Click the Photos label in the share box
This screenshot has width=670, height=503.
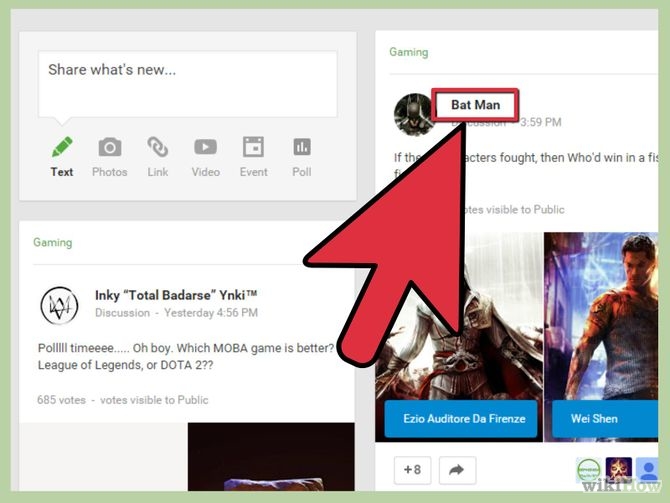(110, 172)
